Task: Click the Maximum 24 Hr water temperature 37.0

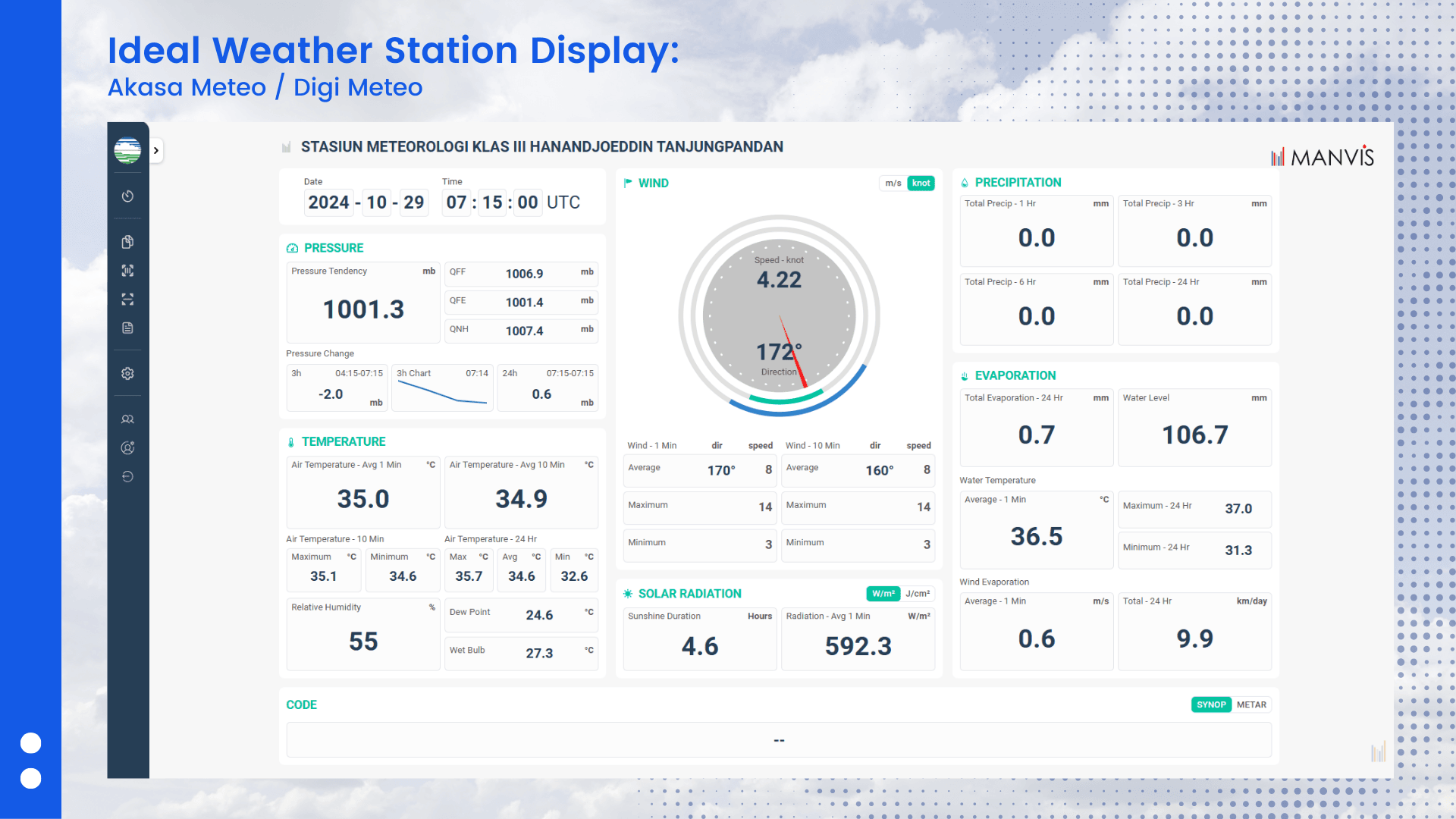Action: click(1238, 509)
